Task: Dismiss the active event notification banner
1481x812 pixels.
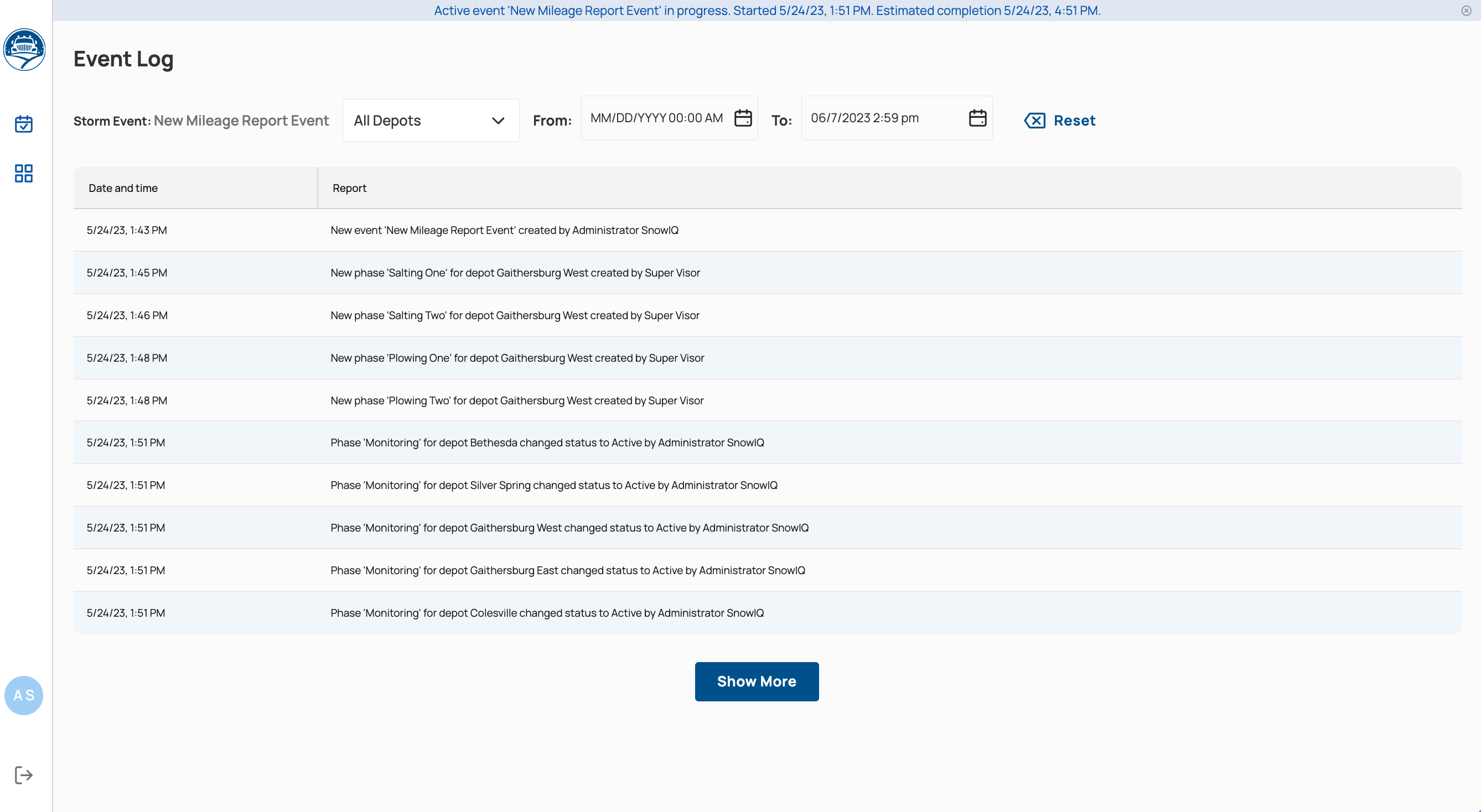Action: [x=1466, y=10]
